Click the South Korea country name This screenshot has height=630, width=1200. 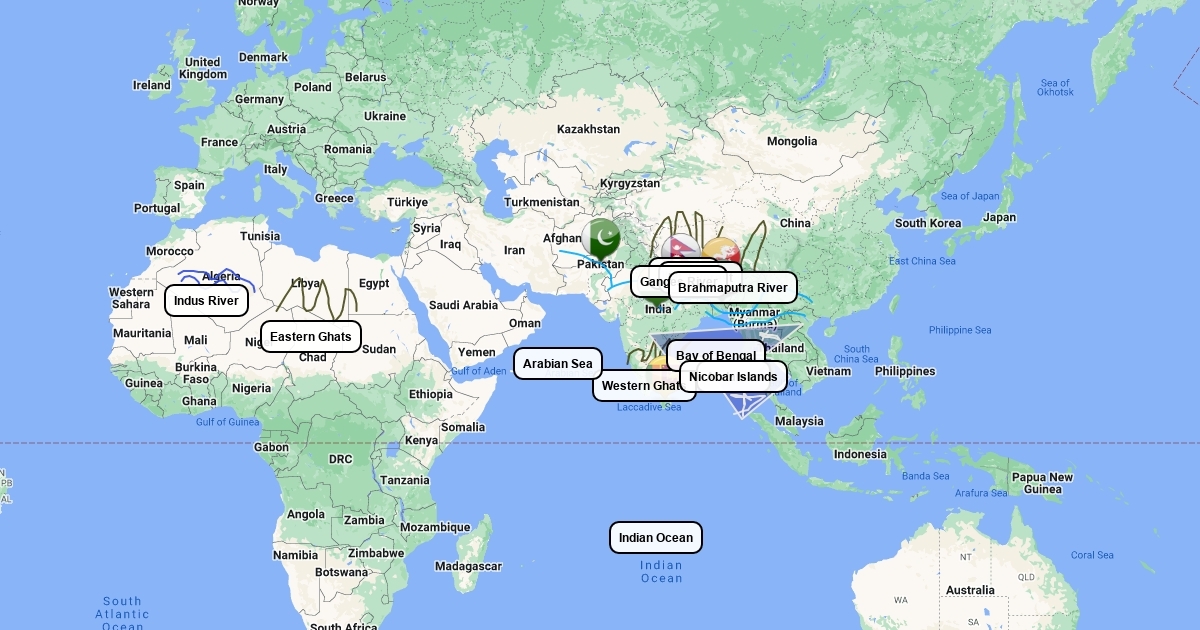(x=928, y=223)
